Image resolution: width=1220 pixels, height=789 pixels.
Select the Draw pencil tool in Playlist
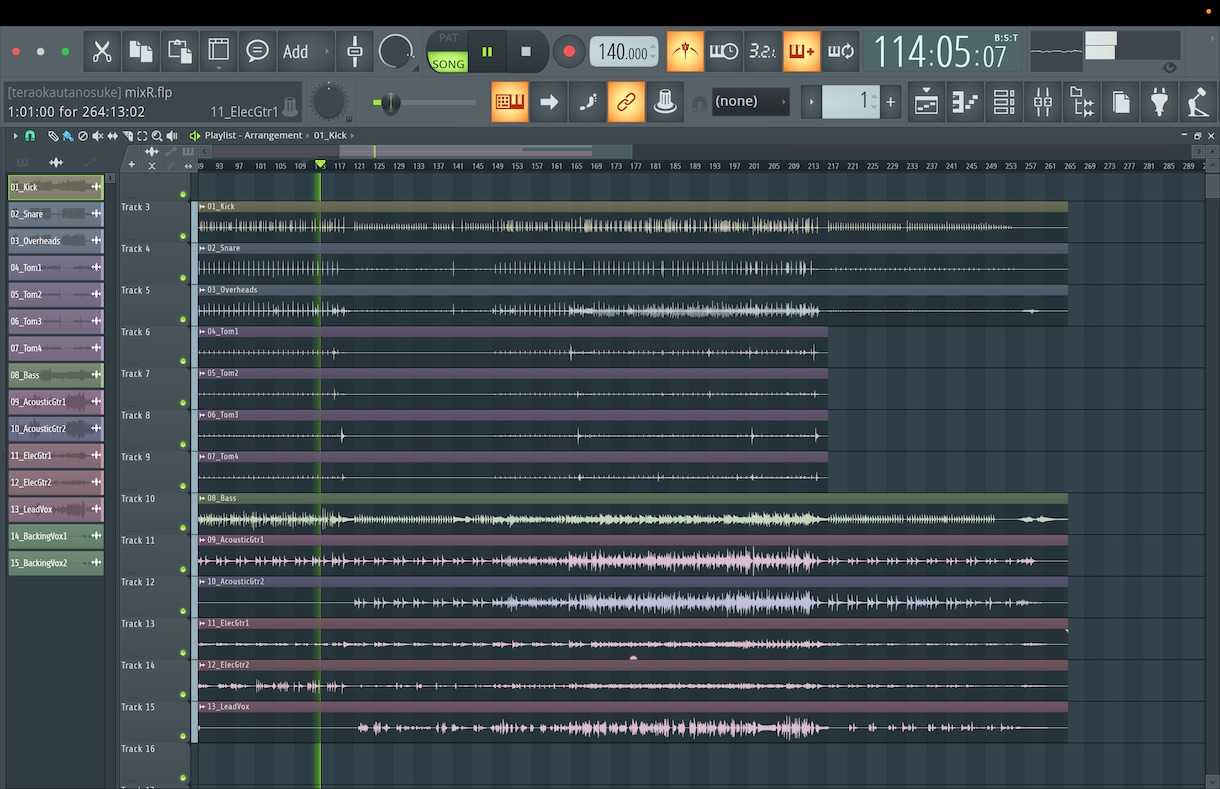[x=53, y=135]
